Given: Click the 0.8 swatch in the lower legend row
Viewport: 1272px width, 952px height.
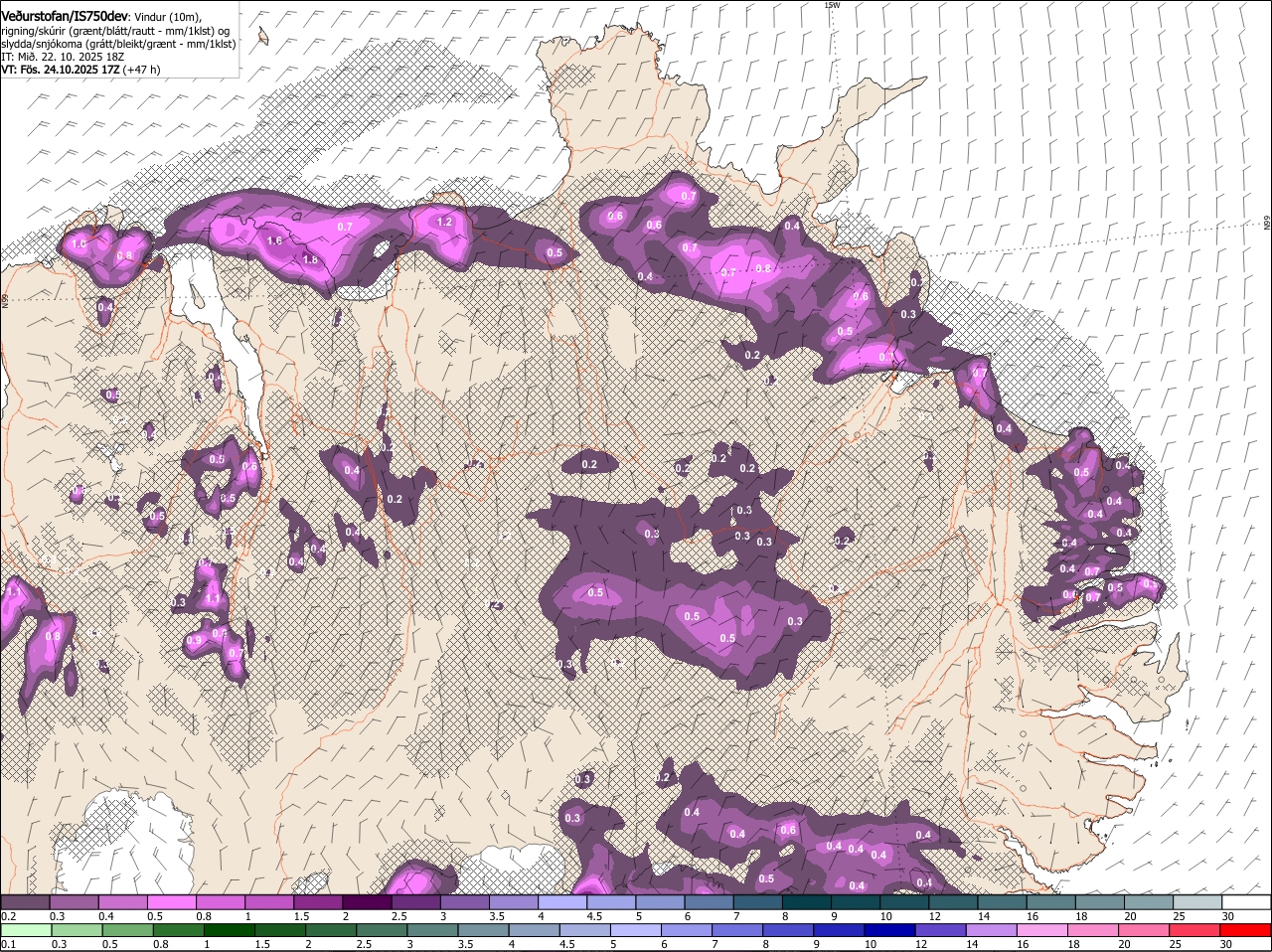Looking at the screenshot, I should pyautogui.click(x=178, y=930).
